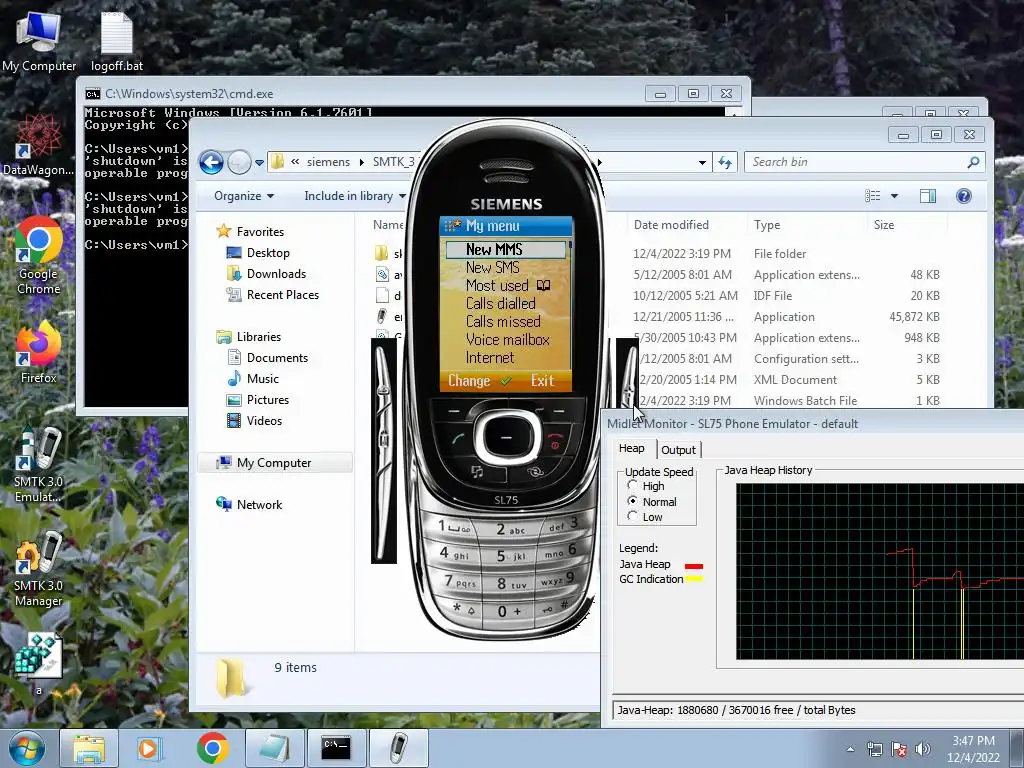The height and width of the screenshot is (768, 1024).
Task: Open SMTK 3.0 Manager desktop shortcut
Action: (x=39, y=569)
